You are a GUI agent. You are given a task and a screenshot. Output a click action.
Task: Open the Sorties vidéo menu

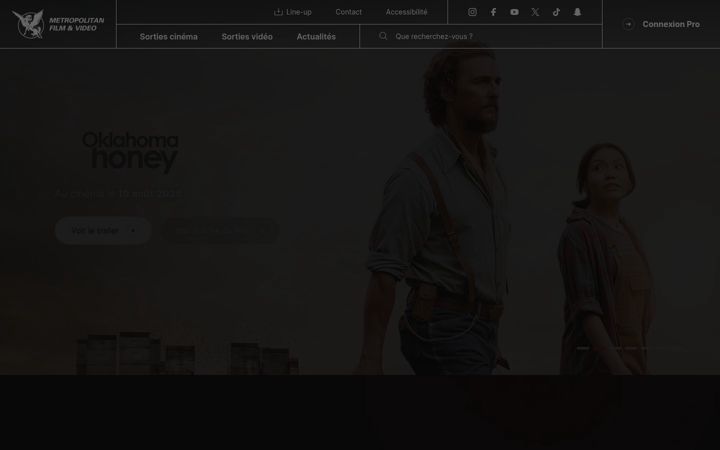click(x=247, y=37)
